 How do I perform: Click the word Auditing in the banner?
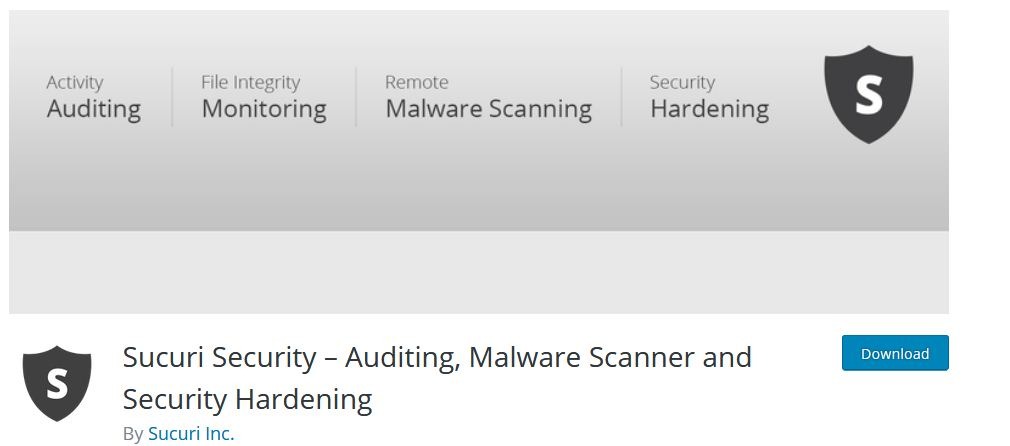(93, 109)
